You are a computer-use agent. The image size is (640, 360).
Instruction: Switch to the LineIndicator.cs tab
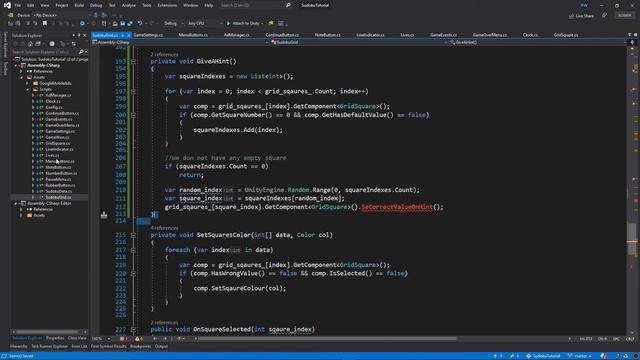click(370, 35)
